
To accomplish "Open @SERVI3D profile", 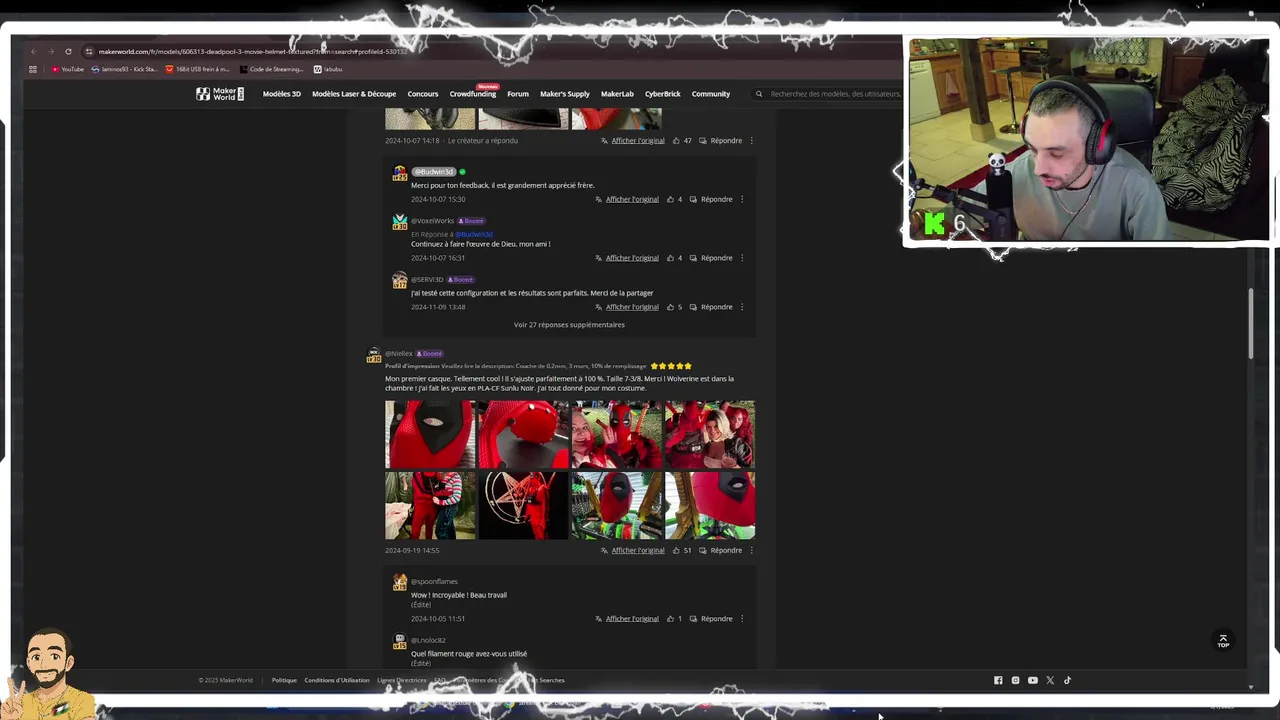I will coord(427,280).
